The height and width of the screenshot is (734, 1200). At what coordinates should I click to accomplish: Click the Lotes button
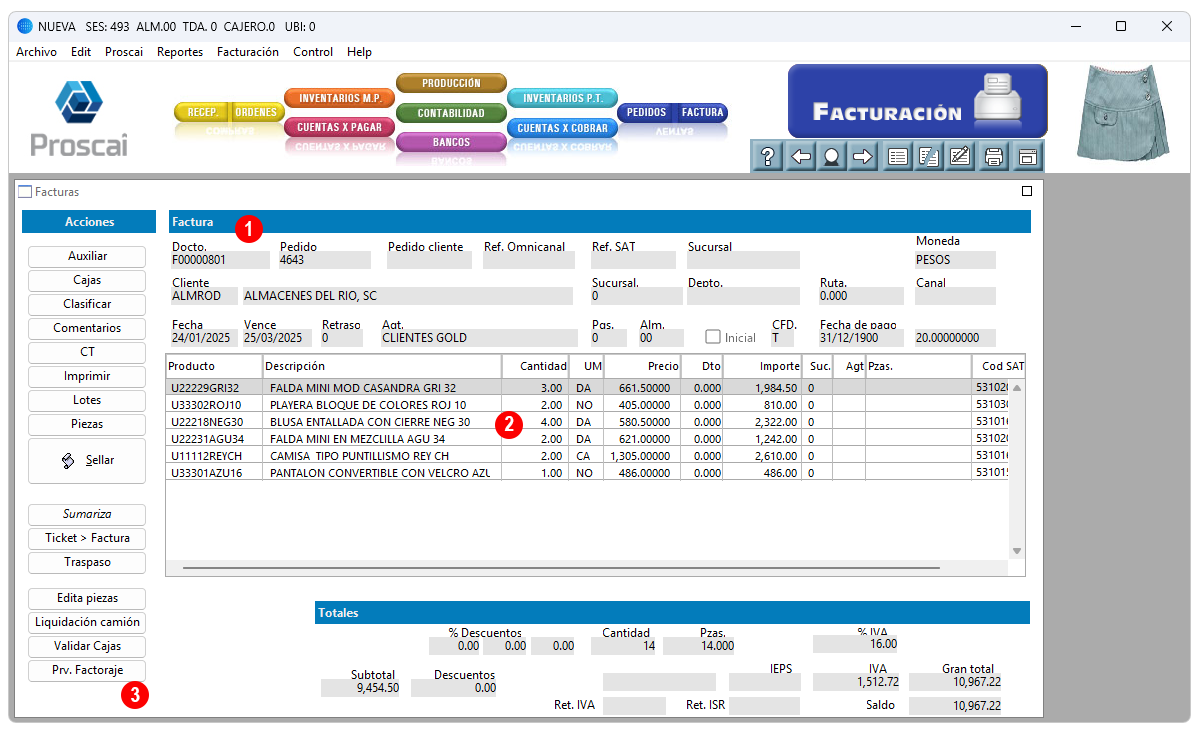click(x=88, y=400)
